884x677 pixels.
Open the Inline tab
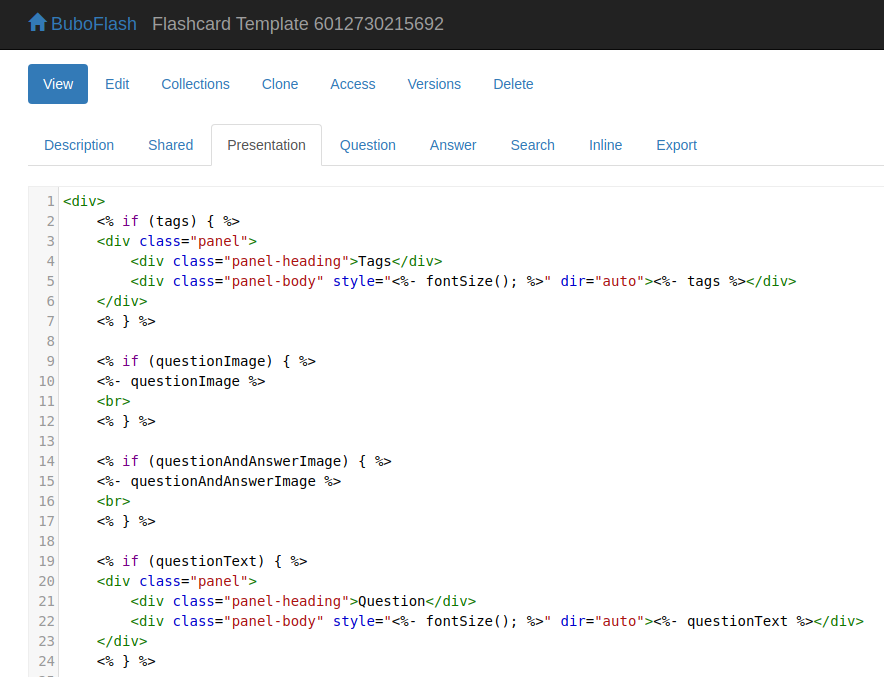(x=605, y=145)
